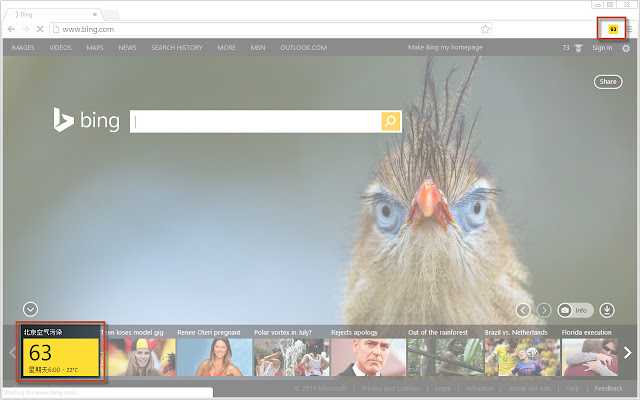Click the camera Info button

[x=575, y=310]
